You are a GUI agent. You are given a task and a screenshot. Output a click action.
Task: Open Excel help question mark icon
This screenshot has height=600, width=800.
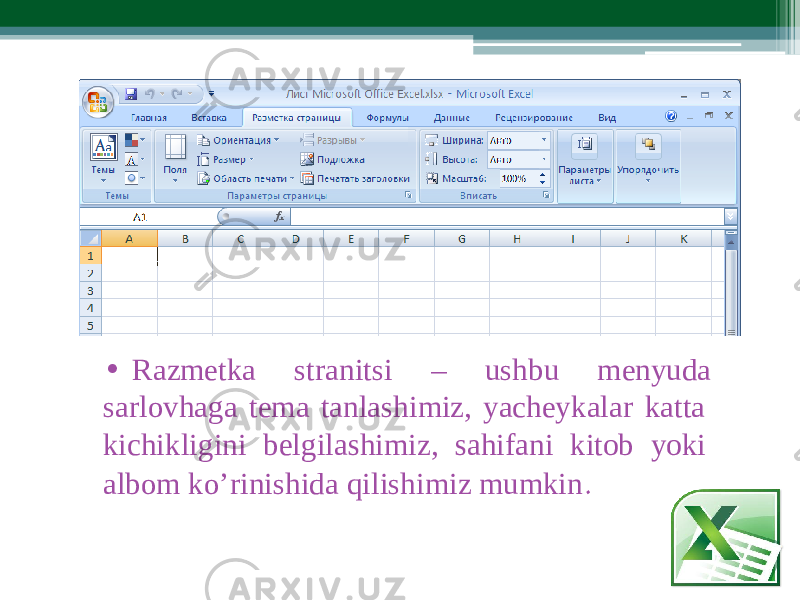(x=671, y=116)
